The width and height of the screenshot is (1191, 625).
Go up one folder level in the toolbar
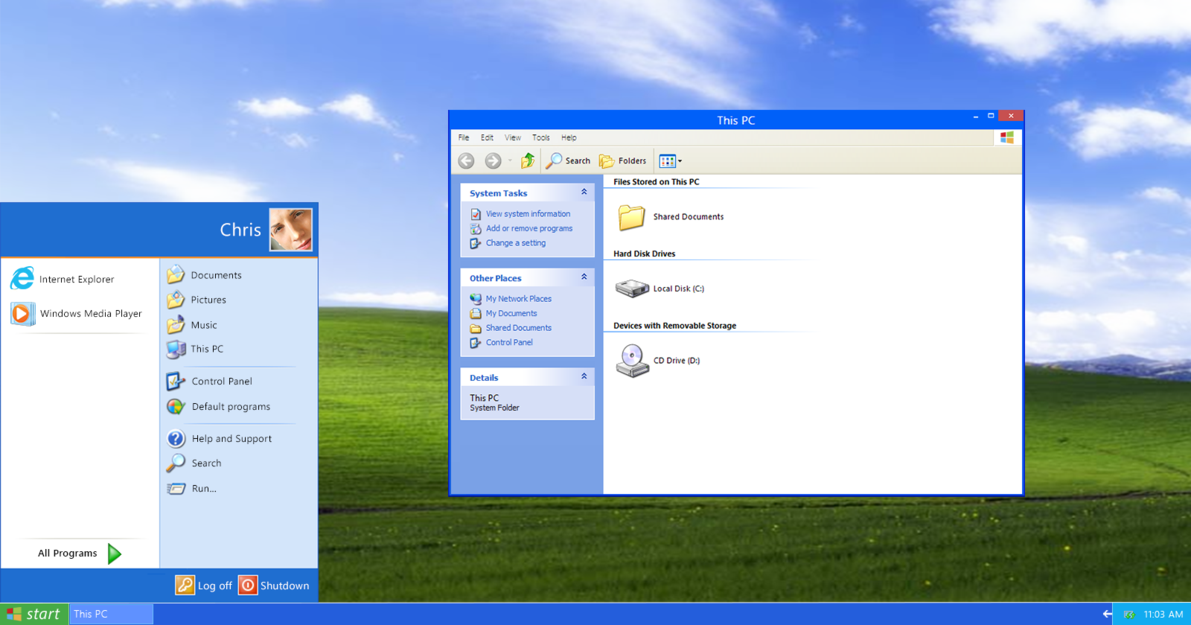click(x=527, y=160)
